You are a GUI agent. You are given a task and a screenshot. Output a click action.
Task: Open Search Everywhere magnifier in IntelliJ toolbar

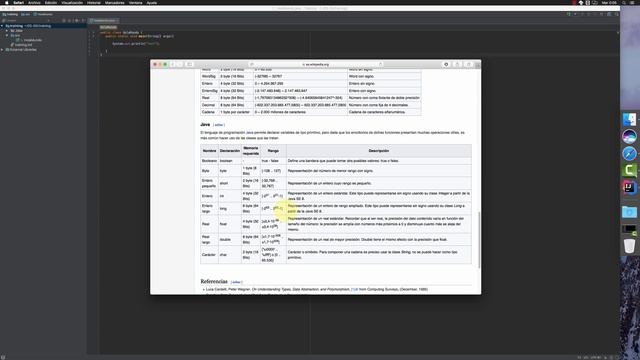pyautogui.click(x=617, y=14)
